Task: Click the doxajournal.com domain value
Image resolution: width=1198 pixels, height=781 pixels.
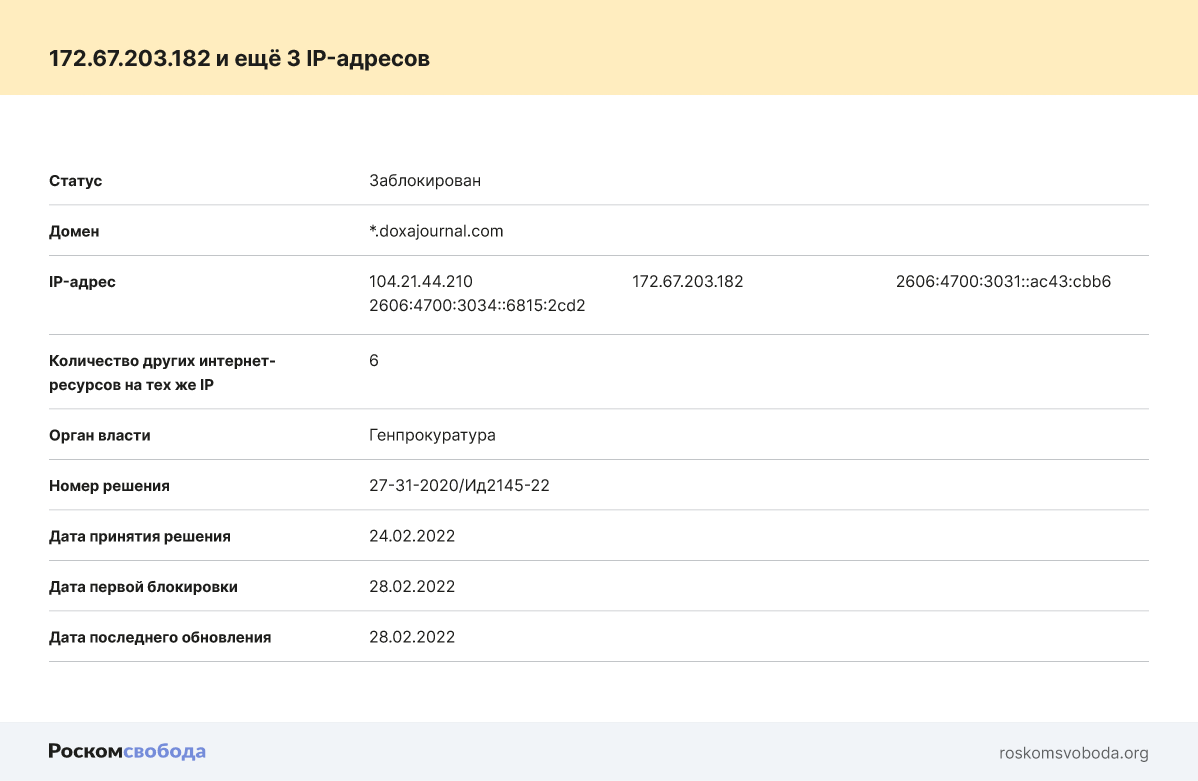Action: point(436,231)
